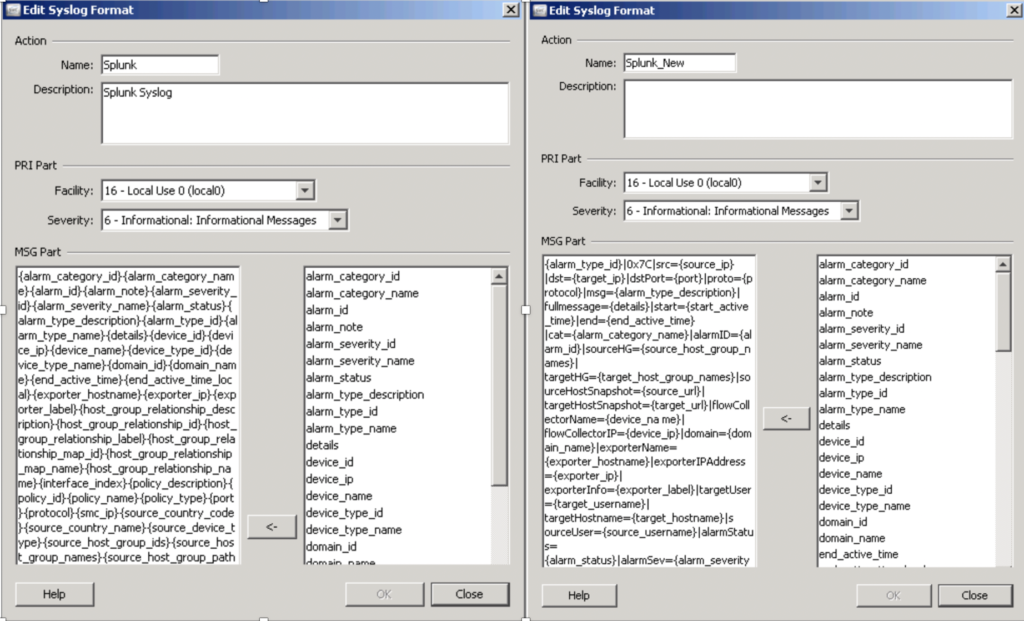Click Close button in left dialog
This screenshot has height=621, width=1024.
(469, 594)
